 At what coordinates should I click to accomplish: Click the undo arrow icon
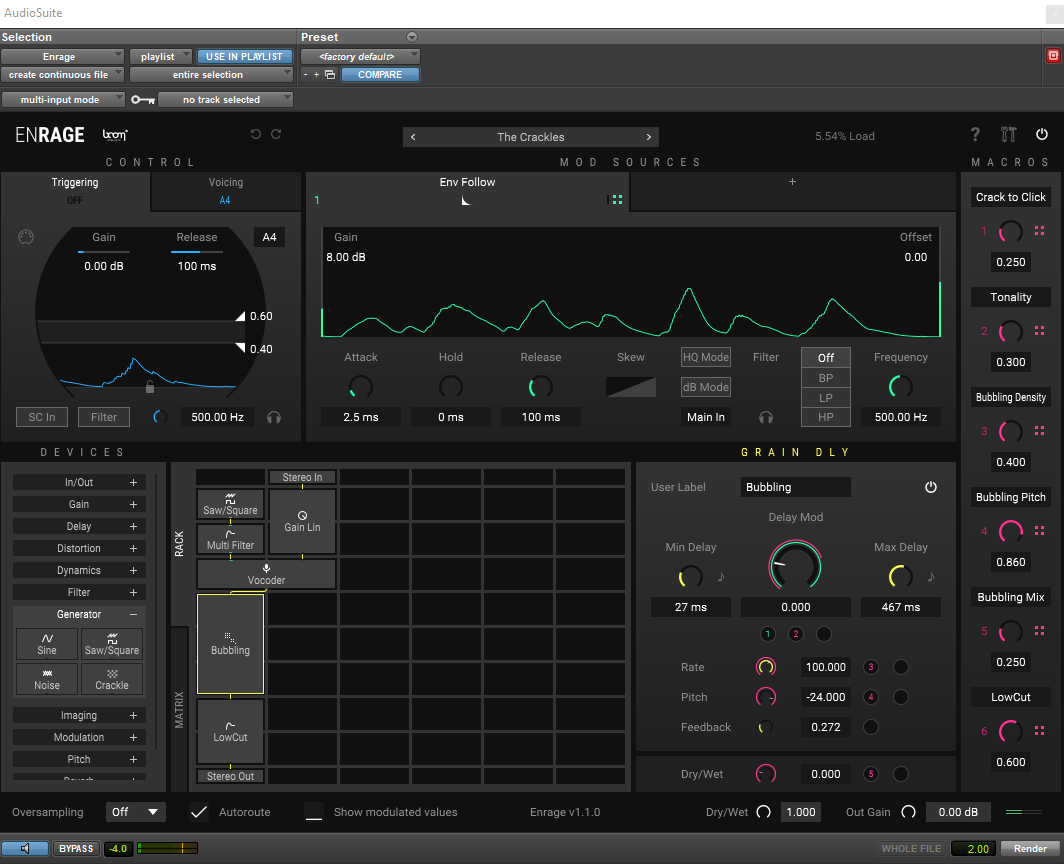tap(255, 135)
